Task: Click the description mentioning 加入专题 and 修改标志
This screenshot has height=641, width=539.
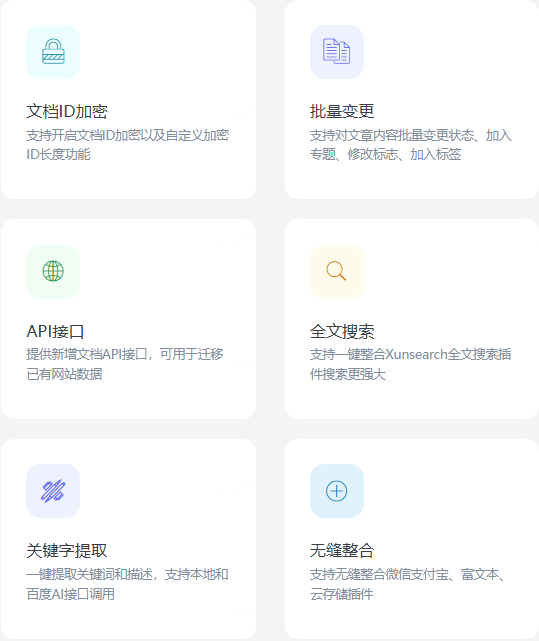Action: (411, 145)
